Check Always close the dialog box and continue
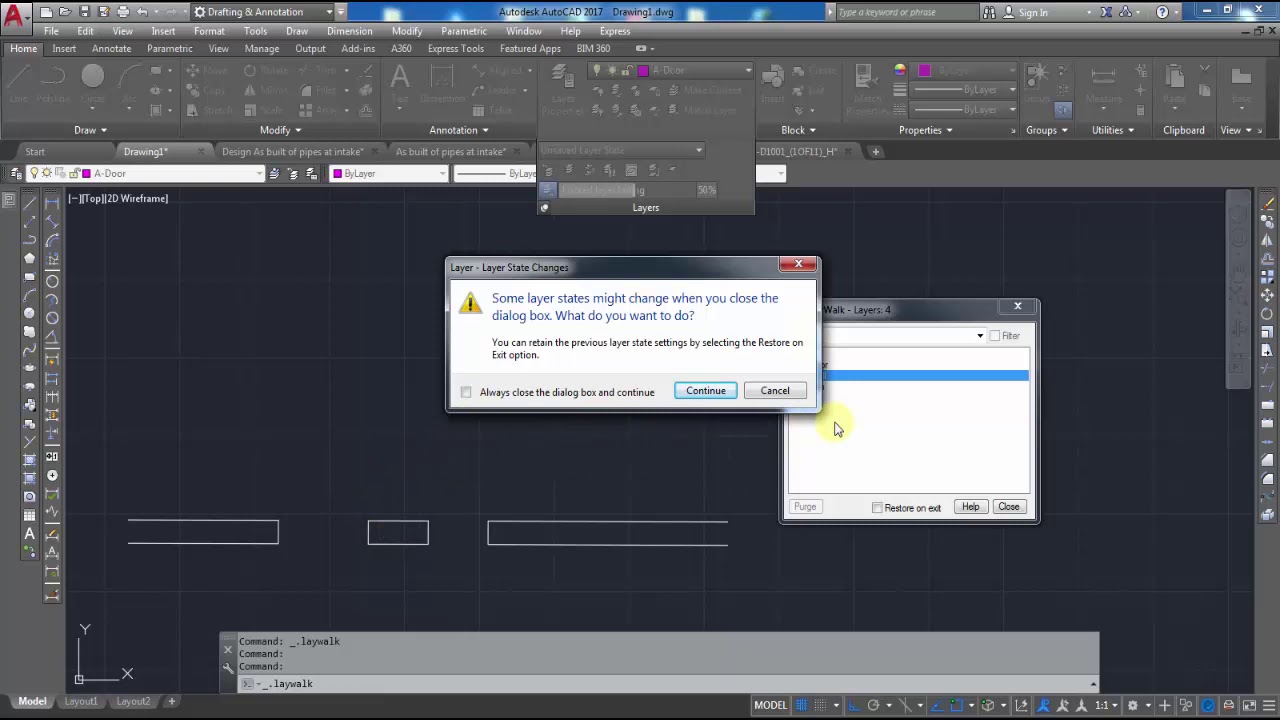 tap(466, 392)
